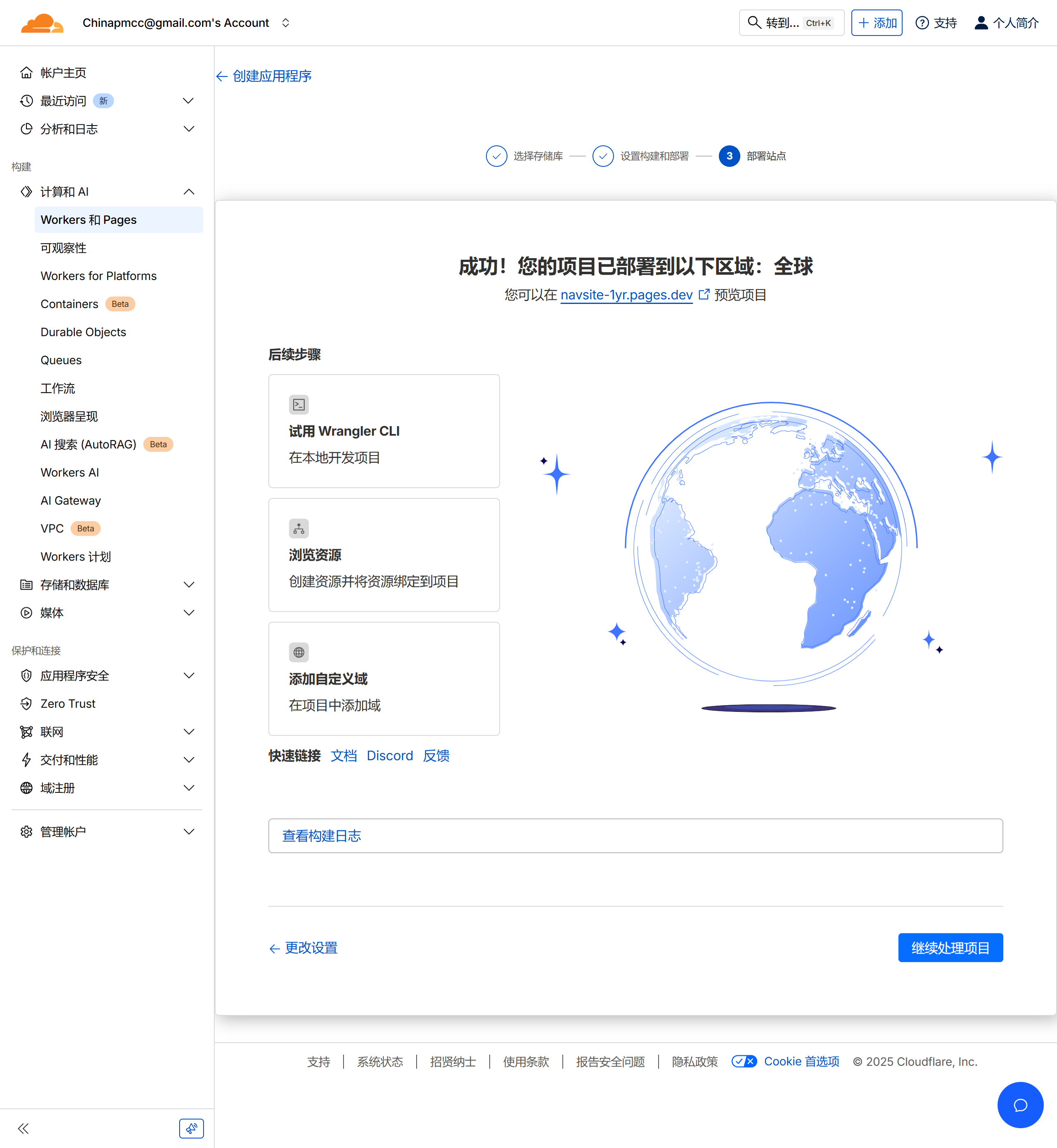
Task: Click the Cloudflare logo icon
Action: coord(42,24)
